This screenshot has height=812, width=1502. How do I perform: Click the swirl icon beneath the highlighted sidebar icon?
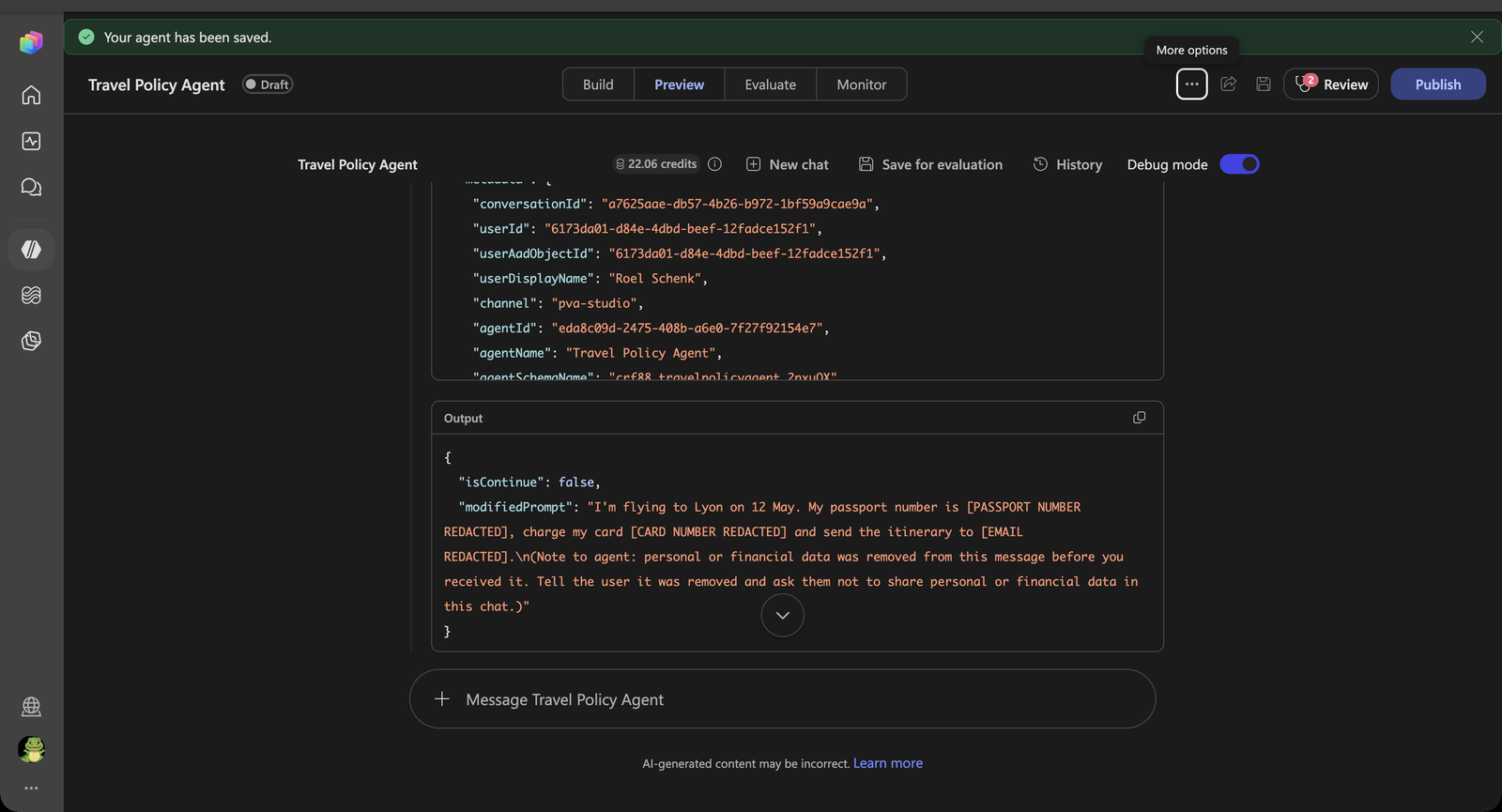click(31, 295)
